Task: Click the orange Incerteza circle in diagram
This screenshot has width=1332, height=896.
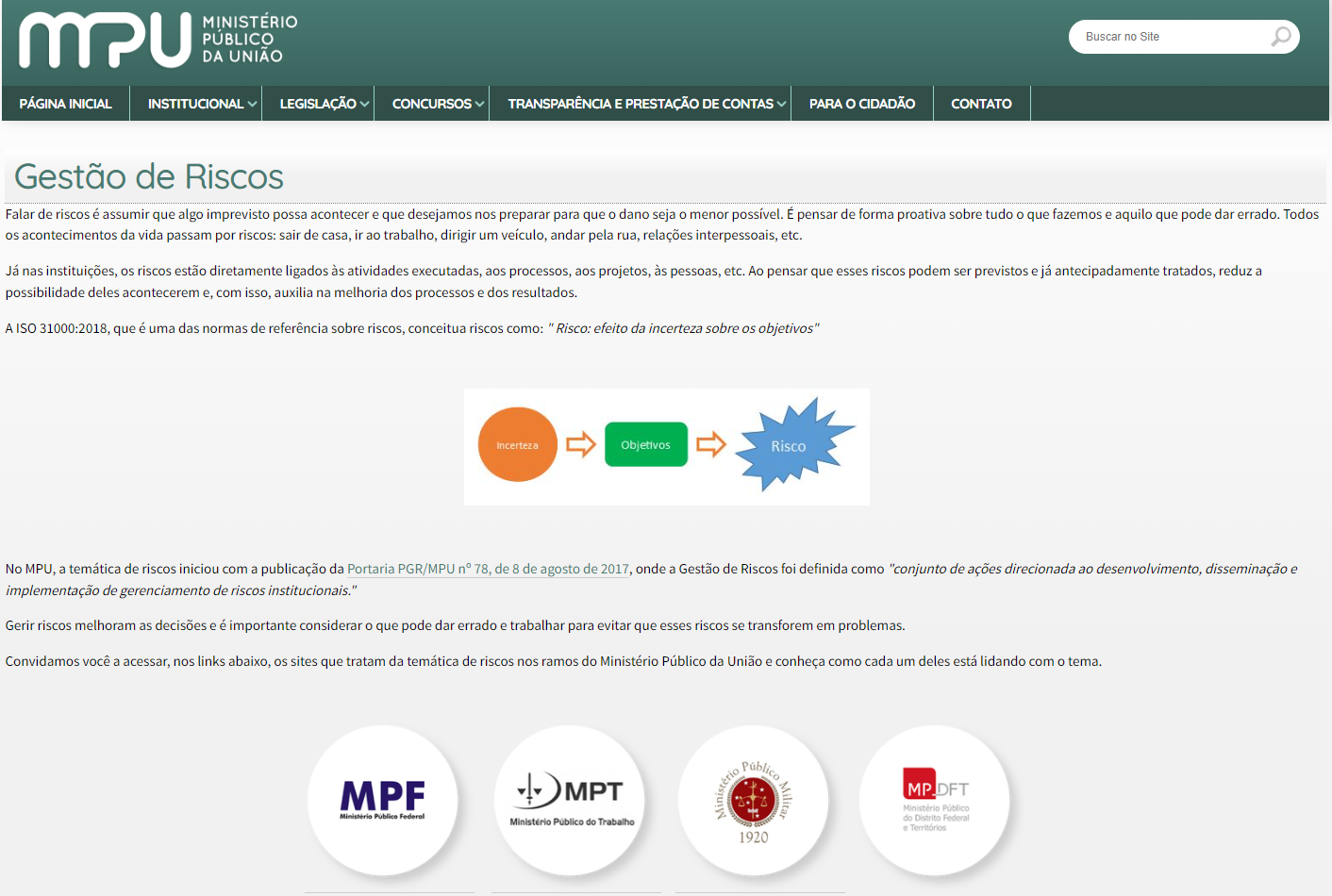Action: (x=517, y=445)
